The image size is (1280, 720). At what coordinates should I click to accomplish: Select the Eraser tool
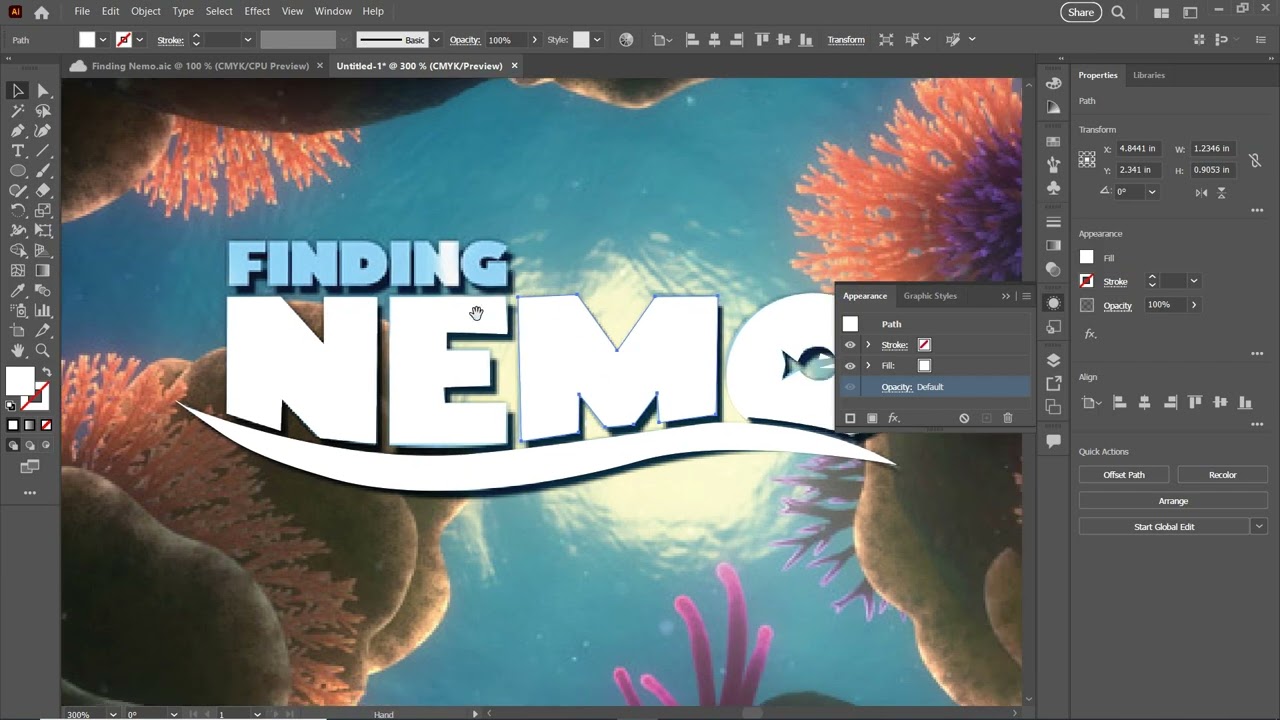[x=43, y=191]
